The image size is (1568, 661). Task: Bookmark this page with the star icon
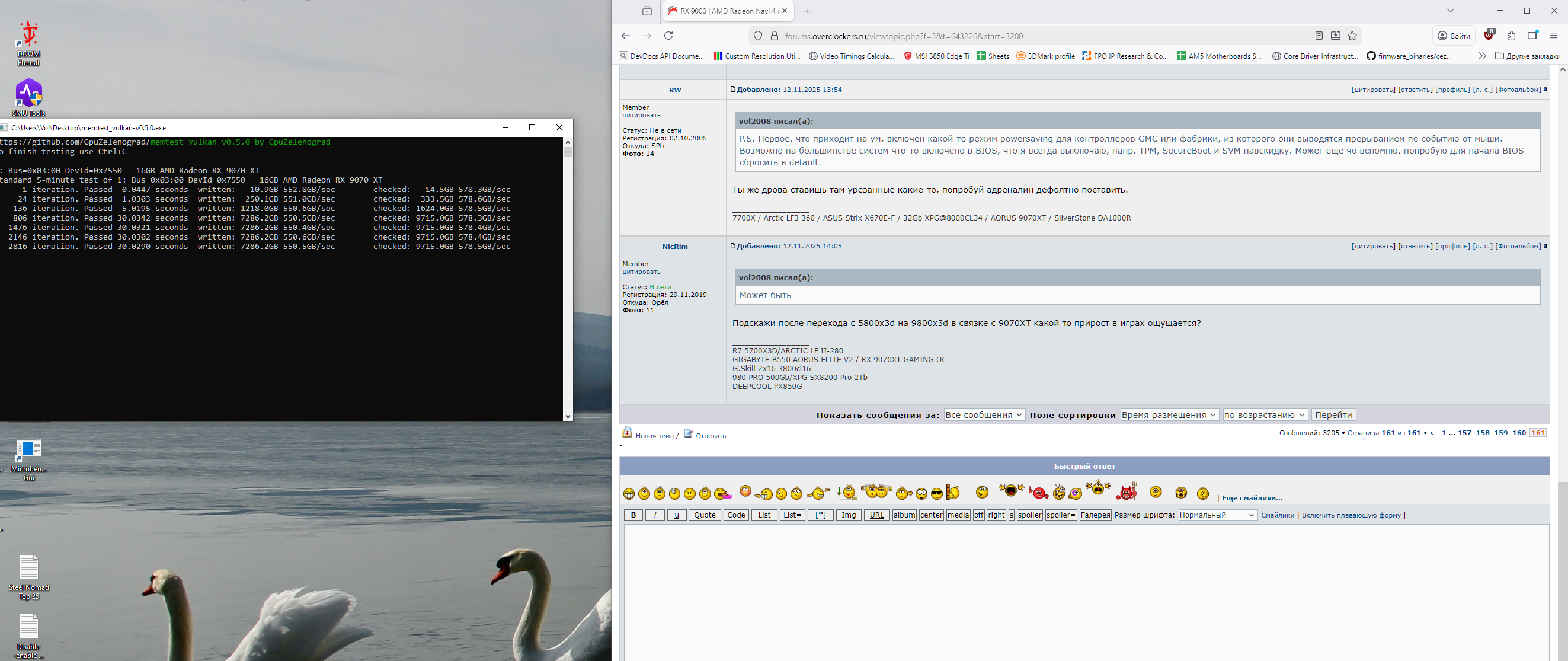point(1352,36)
